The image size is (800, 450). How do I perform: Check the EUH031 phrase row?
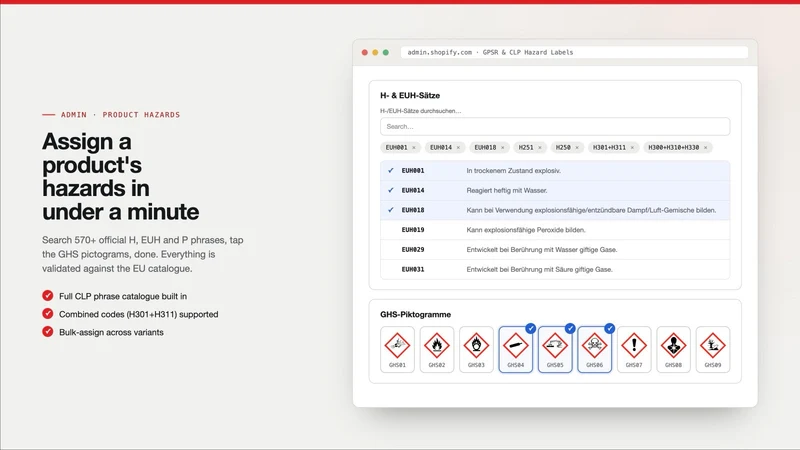[555, 269]
